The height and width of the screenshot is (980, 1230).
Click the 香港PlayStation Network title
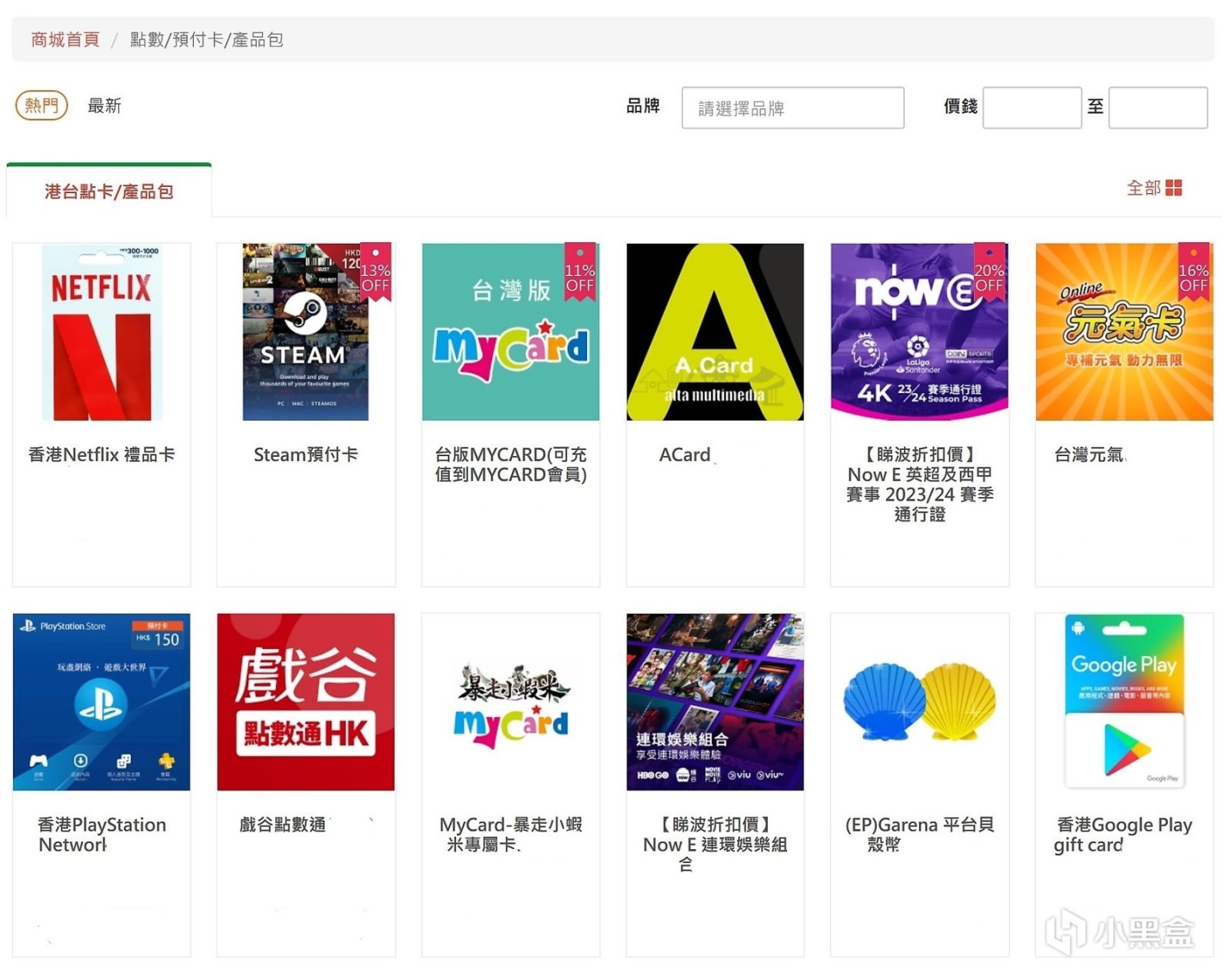[102, 835]
